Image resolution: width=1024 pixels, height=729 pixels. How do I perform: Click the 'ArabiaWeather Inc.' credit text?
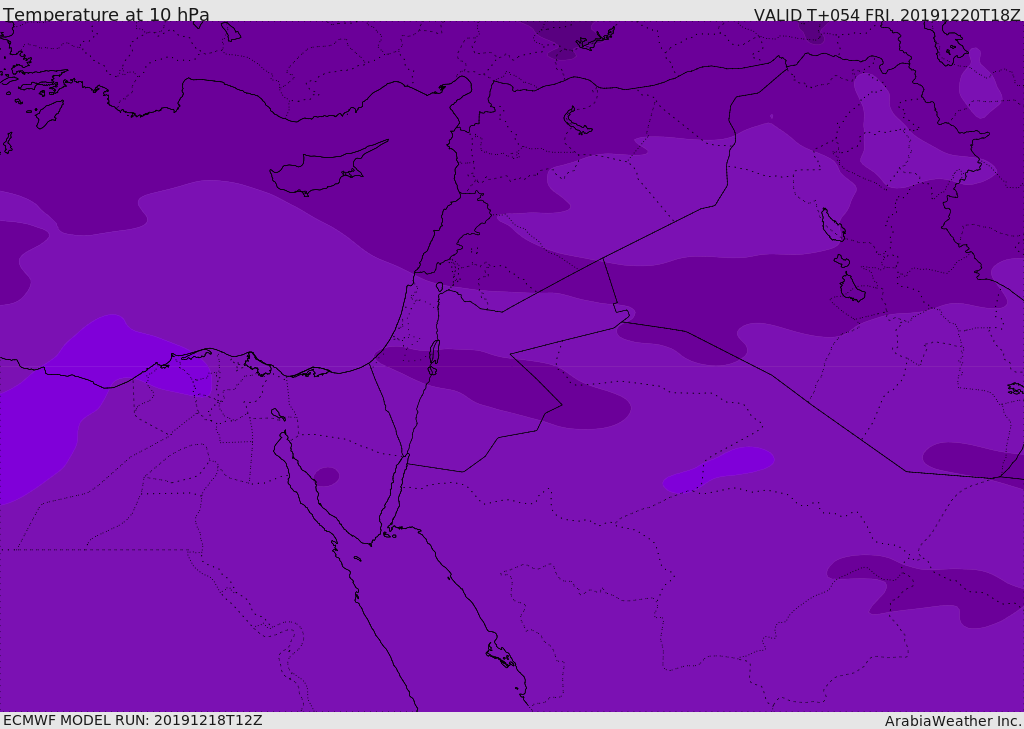point(953,721)
